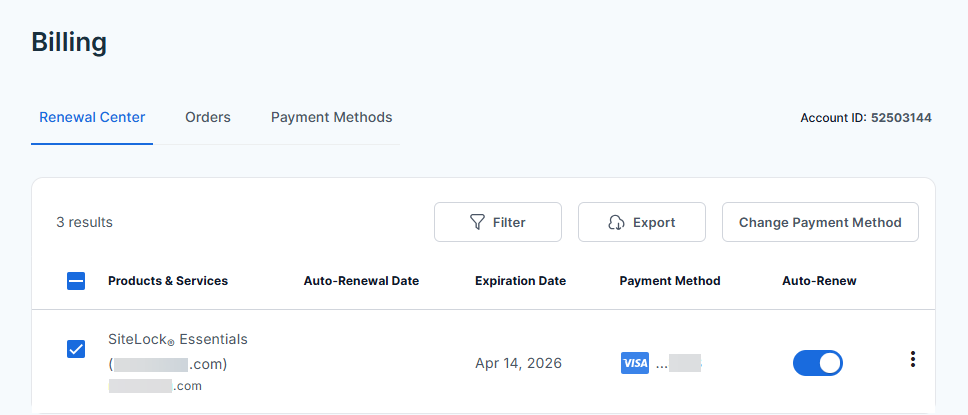Open the three-dot menu for SiteLock Essentials
This screenshot has height=415, width=968.
(912, 360)
